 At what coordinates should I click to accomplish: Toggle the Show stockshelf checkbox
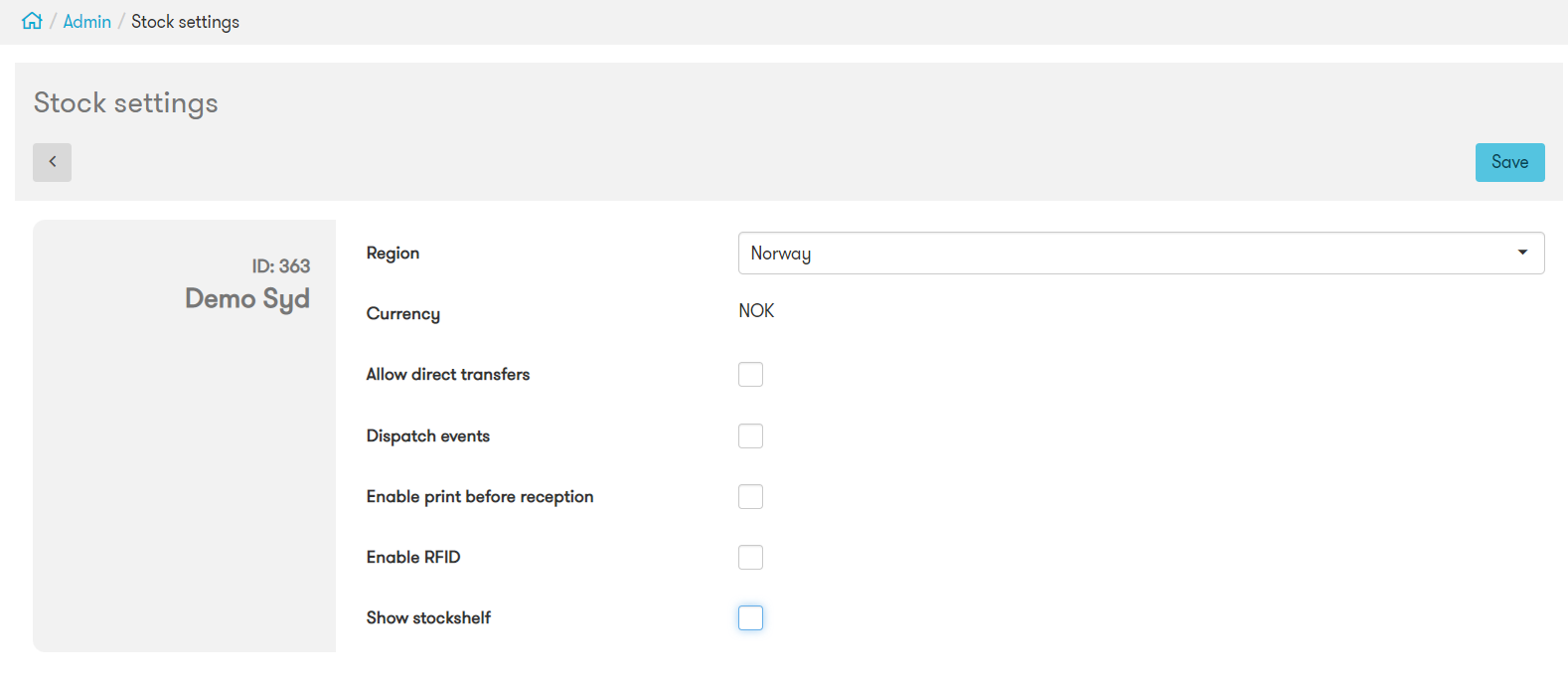click(750, 618)
